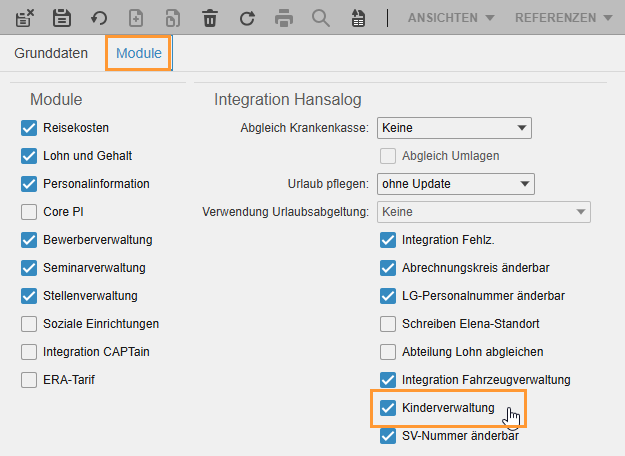Create a new record via the plus-page icon
Viewport: 625px width, 456px height.
[136, 18]
